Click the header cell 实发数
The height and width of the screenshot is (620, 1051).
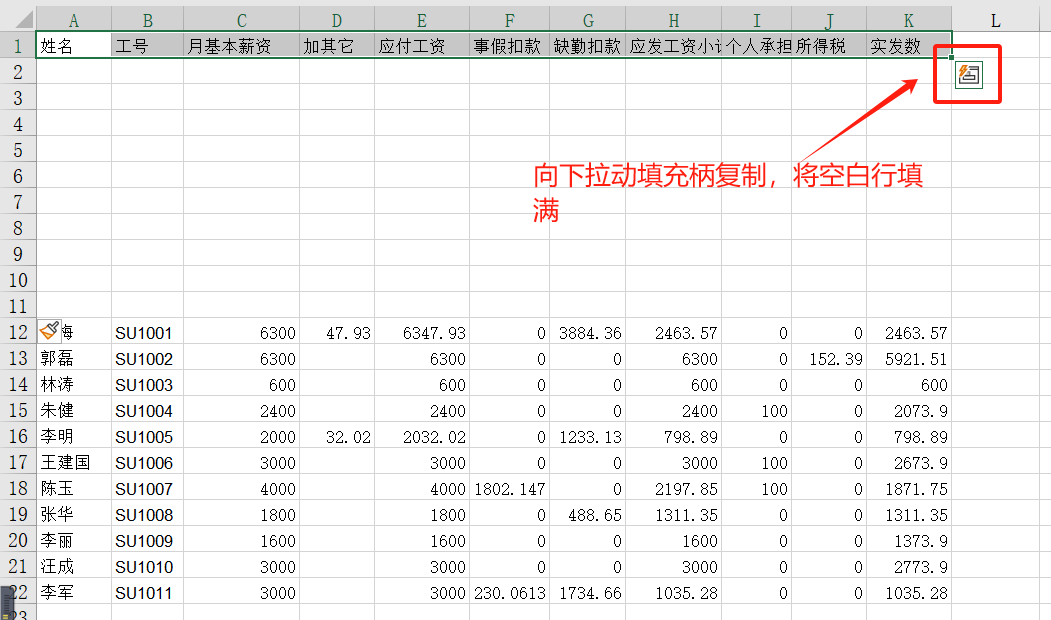[x=909, y=46]
